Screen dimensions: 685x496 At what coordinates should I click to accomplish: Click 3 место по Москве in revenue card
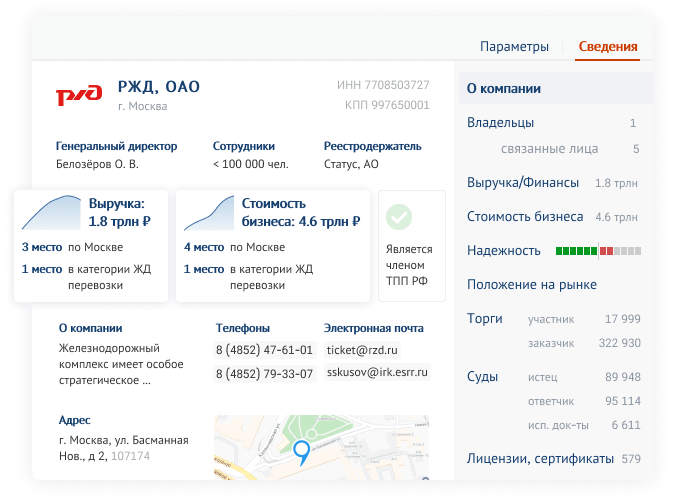pos(73,247)
